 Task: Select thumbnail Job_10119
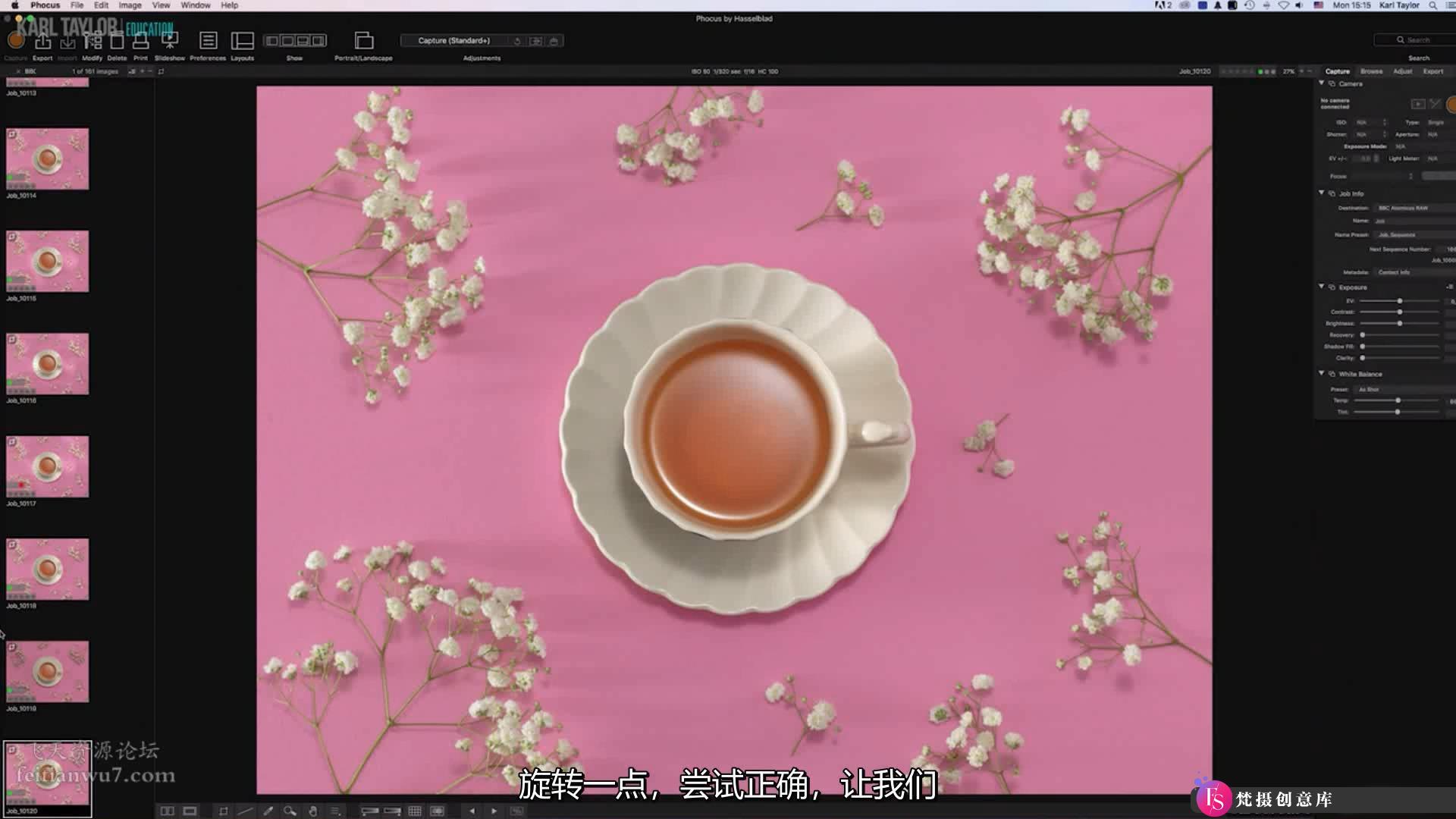click(x=47, y=672)
